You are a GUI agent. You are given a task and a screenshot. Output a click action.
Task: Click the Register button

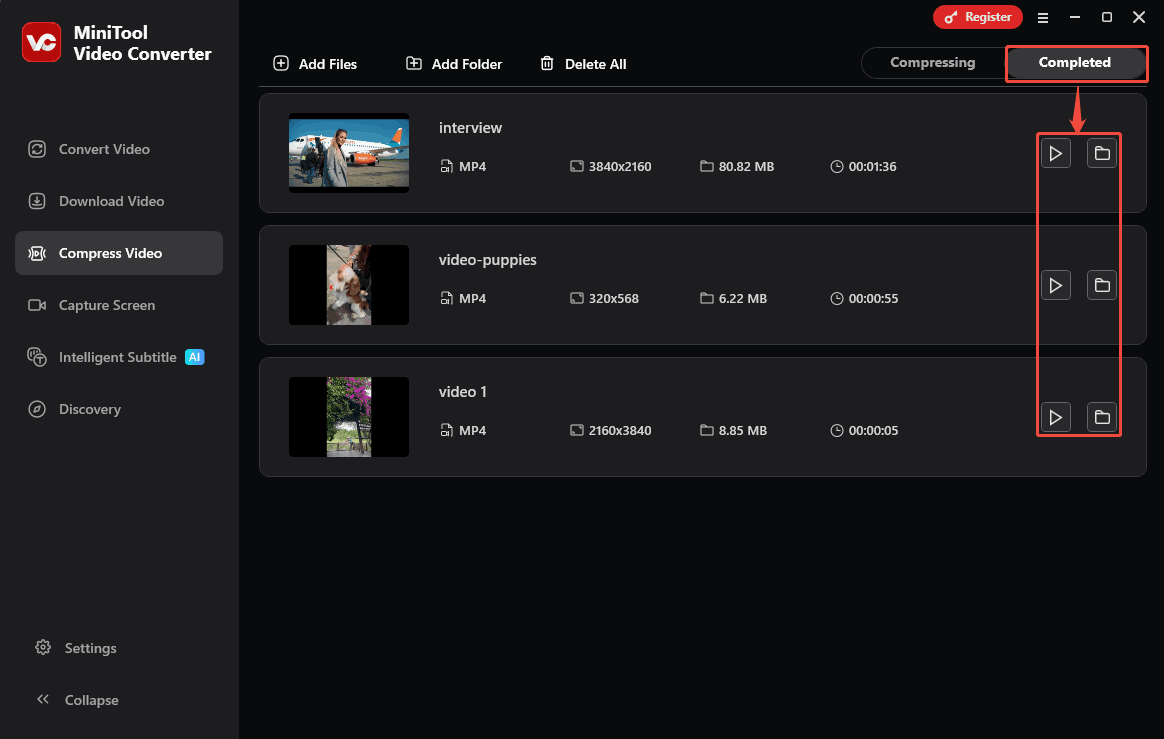pyautogui.click(x=977, y=17)
